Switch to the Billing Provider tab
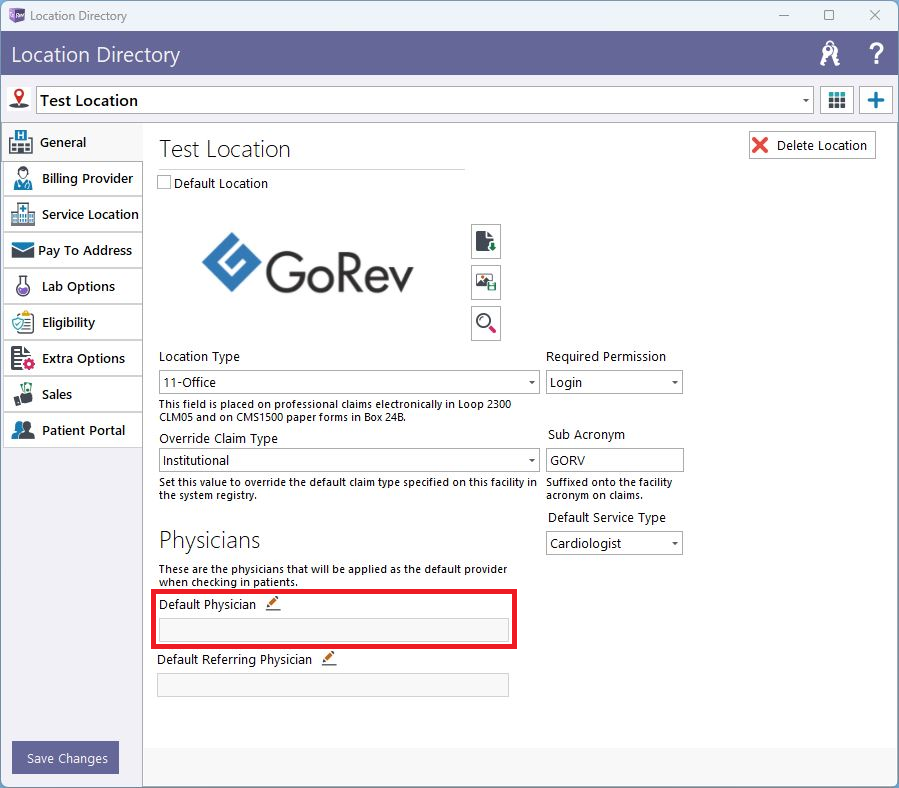 [x=73, y=178]
